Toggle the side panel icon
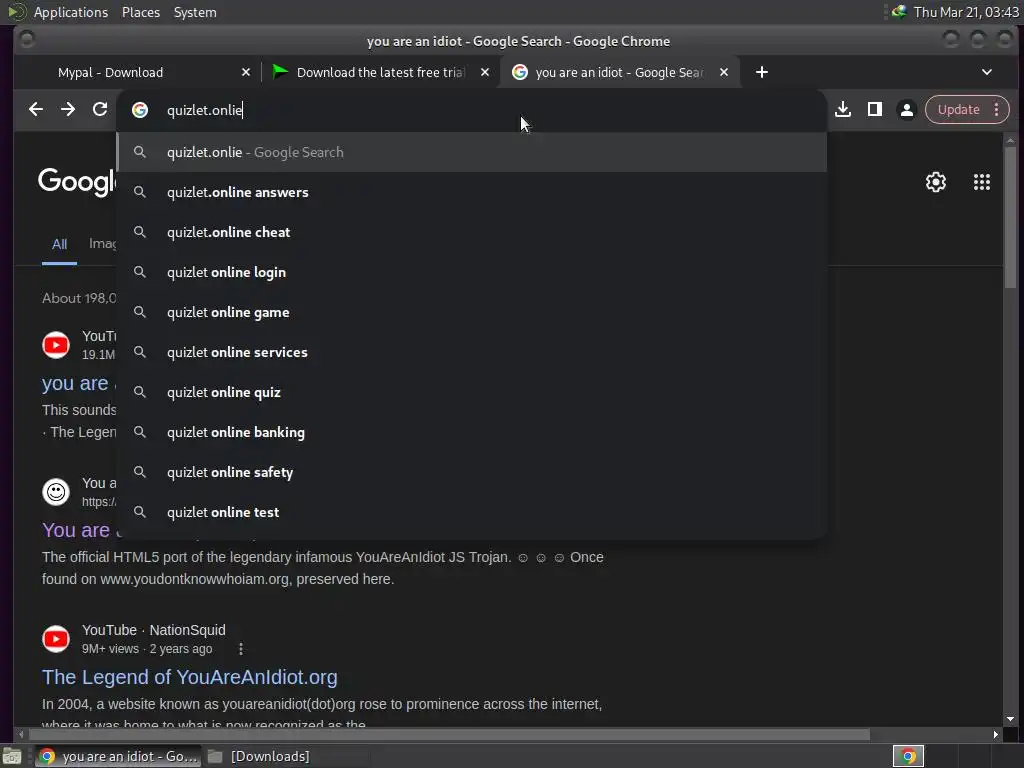 (875, 110)
